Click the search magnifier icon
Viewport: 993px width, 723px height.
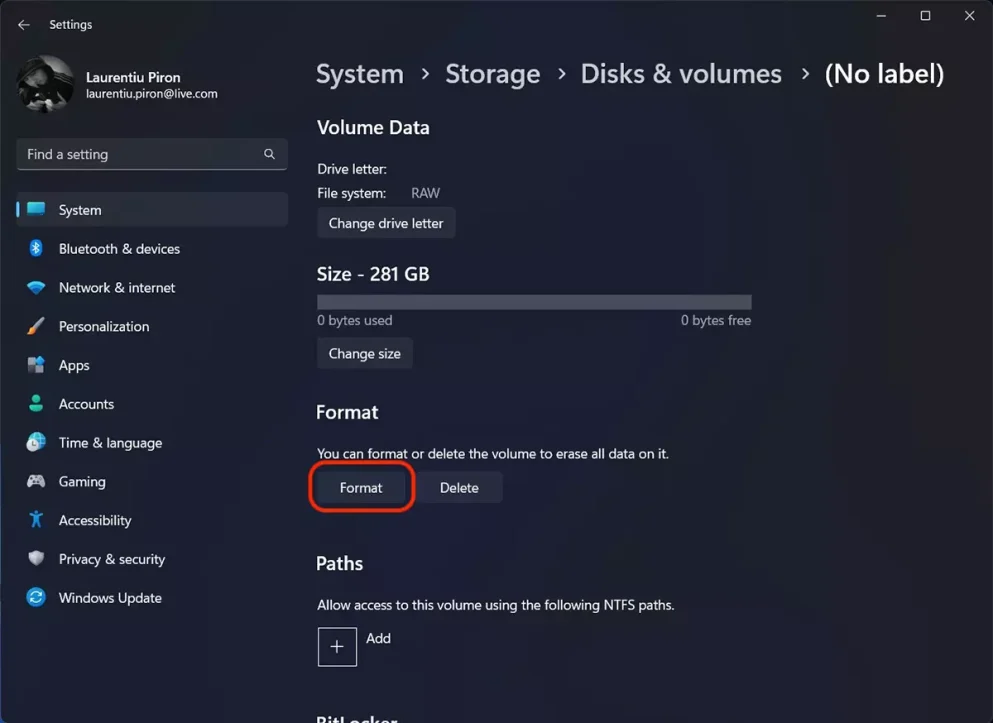pos(269,155)
